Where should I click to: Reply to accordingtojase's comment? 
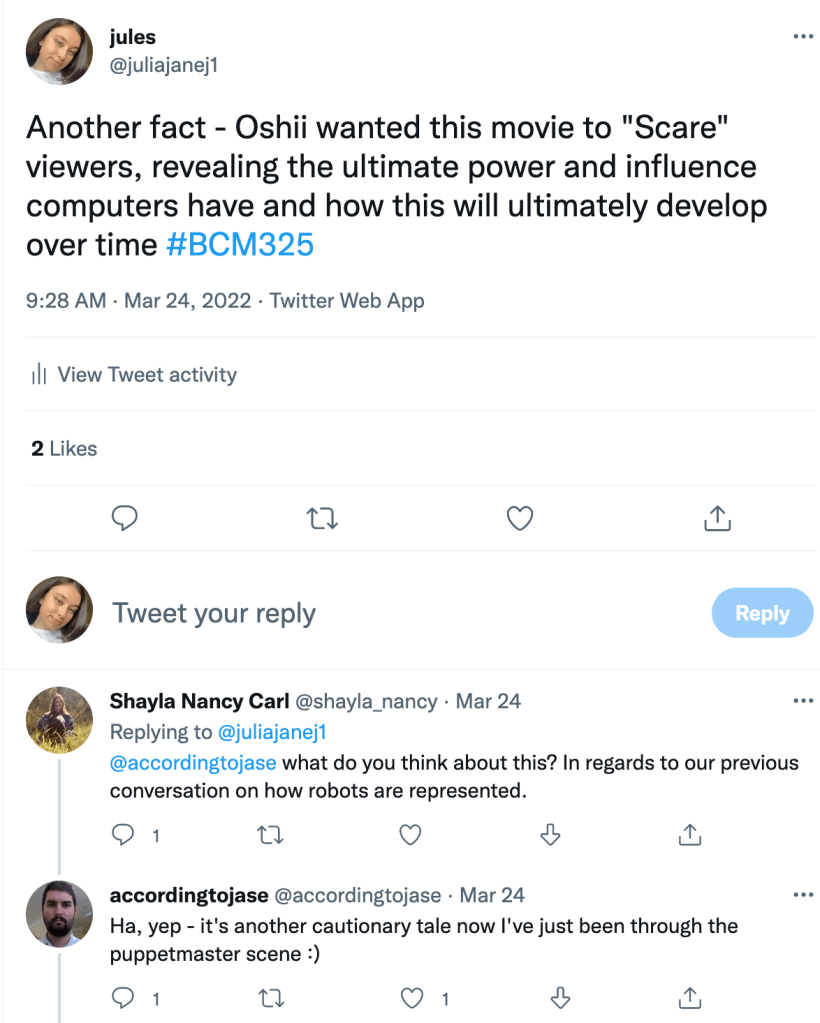tap(124, 997)
